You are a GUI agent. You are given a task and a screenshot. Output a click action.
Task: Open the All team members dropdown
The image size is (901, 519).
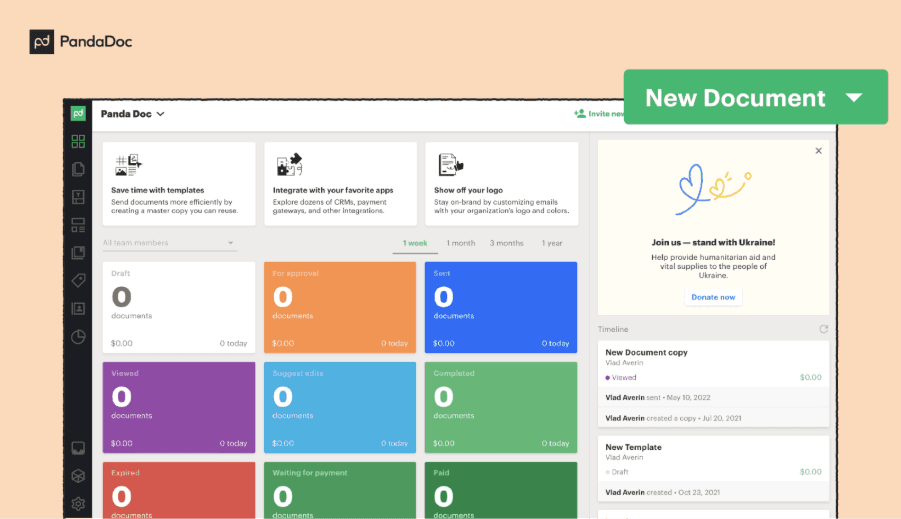click(x=168, y=243)
